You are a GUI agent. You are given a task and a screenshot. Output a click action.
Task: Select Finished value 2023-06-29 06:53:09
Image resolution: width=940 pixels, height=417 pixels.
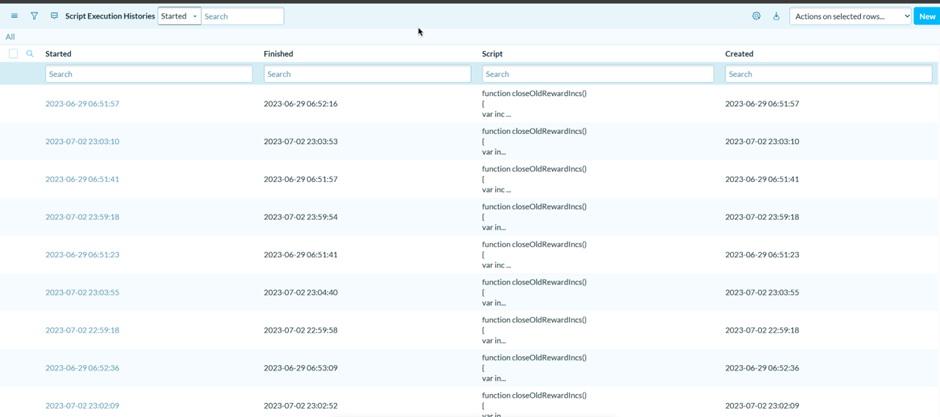[300, 368]
